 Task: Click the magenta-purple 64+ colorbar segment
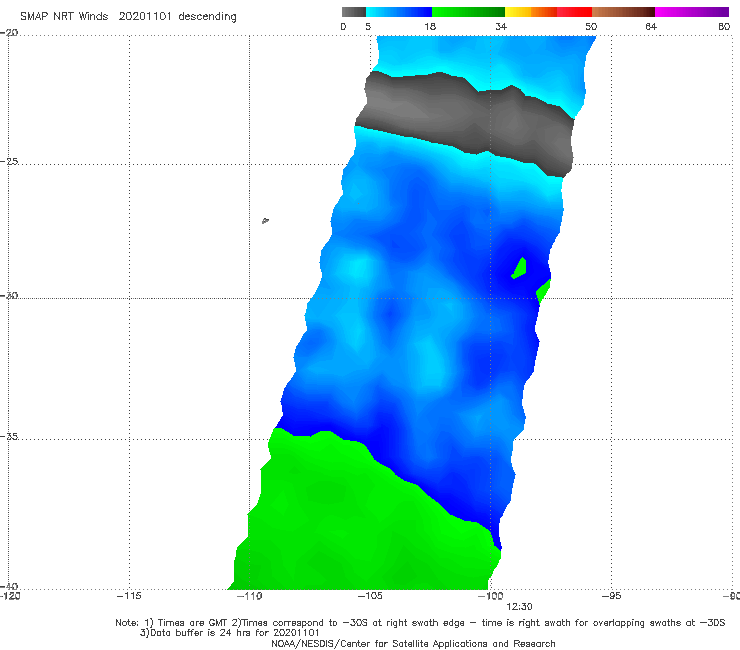[x=692, y=12]
